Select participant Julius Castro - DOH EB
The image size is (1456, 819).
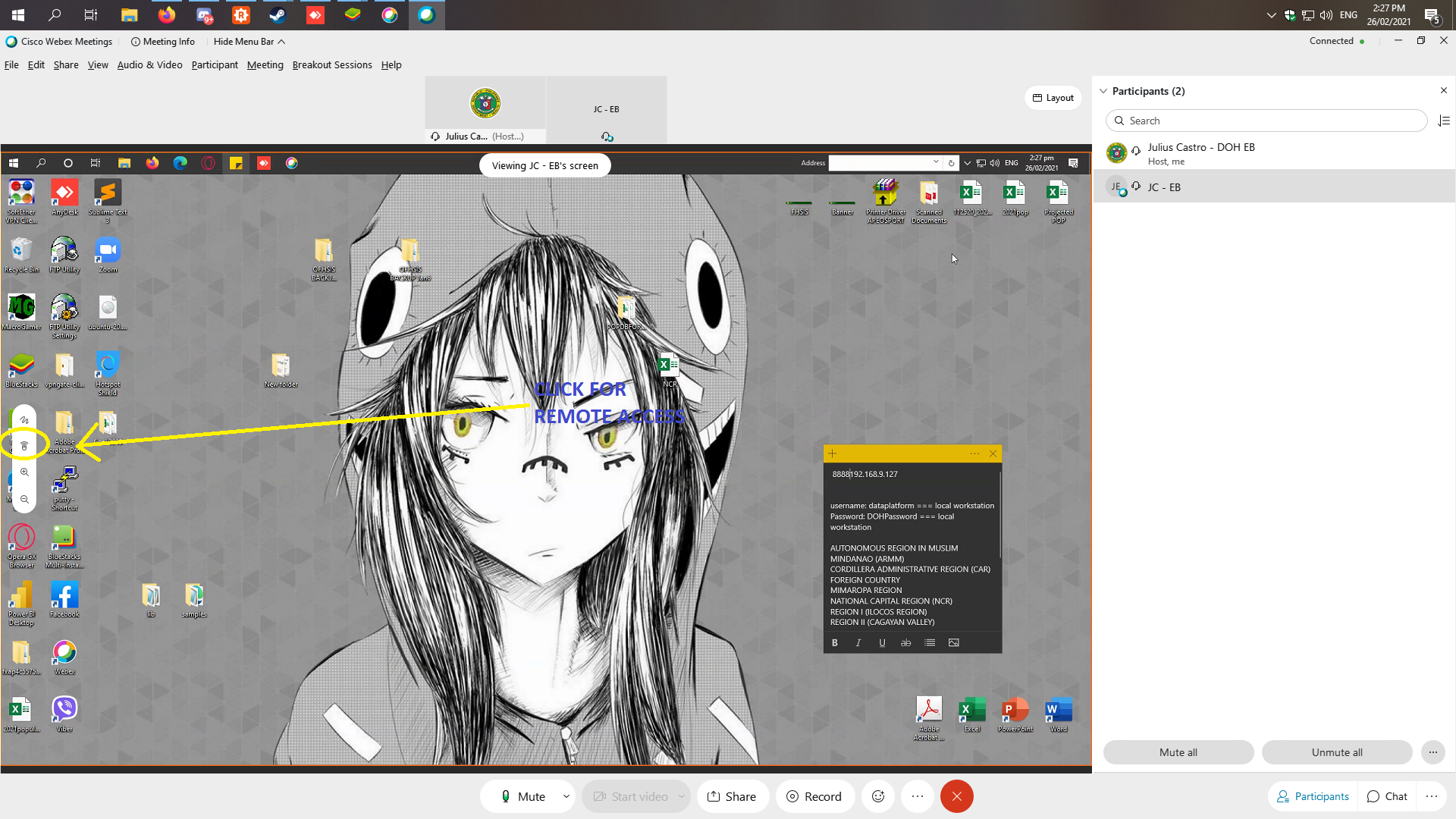coord(1274,153)
